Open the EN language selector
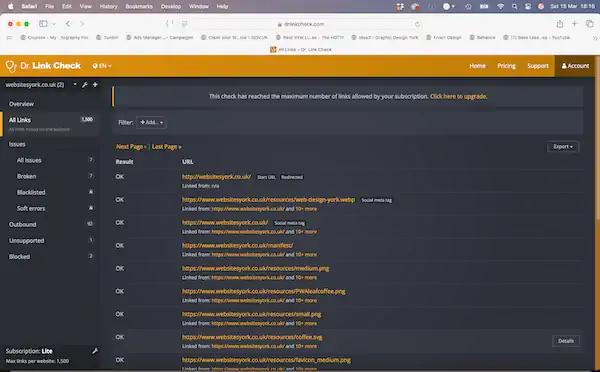The height and width of the screenshot is (372, 600). (x=102, y=66)
